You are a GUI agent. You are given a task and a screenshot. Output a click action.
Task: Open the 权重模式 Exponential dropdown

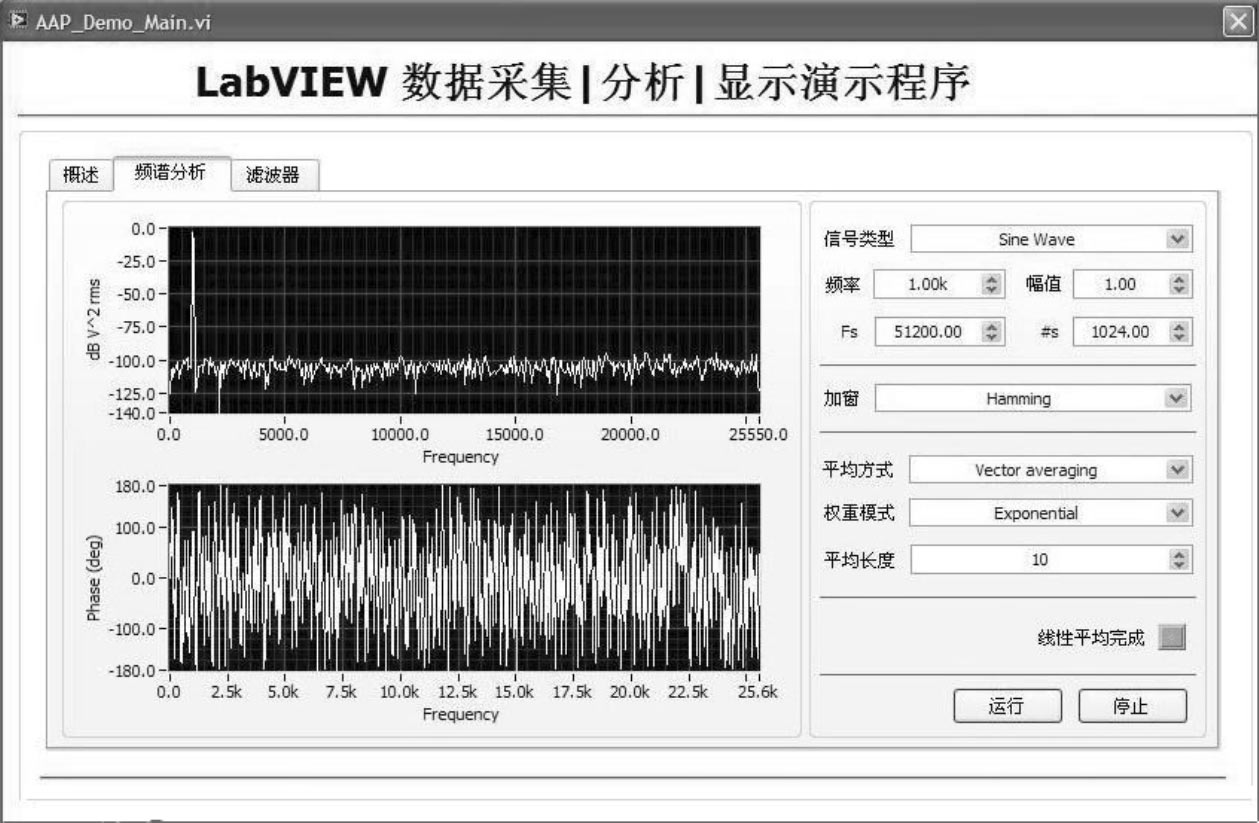(1178, 513)
